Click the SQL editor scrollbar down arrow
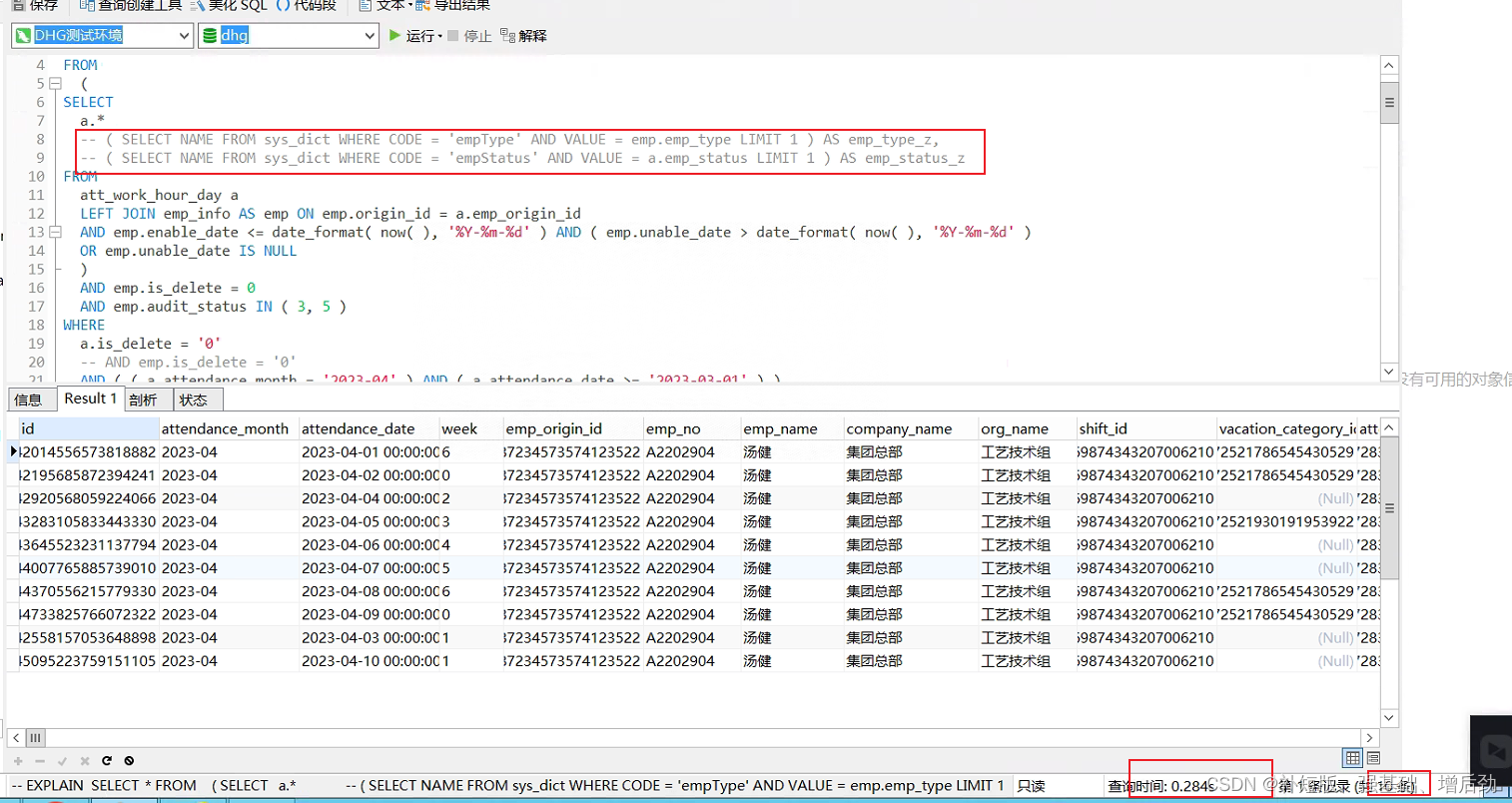 [1389, 372]
